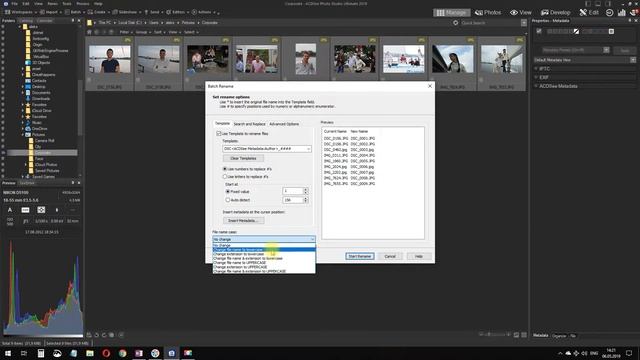The width and height of the screenshot is (640, 360).
Task: Select the Desktop folder in the tree
Action: coord(39,87)
